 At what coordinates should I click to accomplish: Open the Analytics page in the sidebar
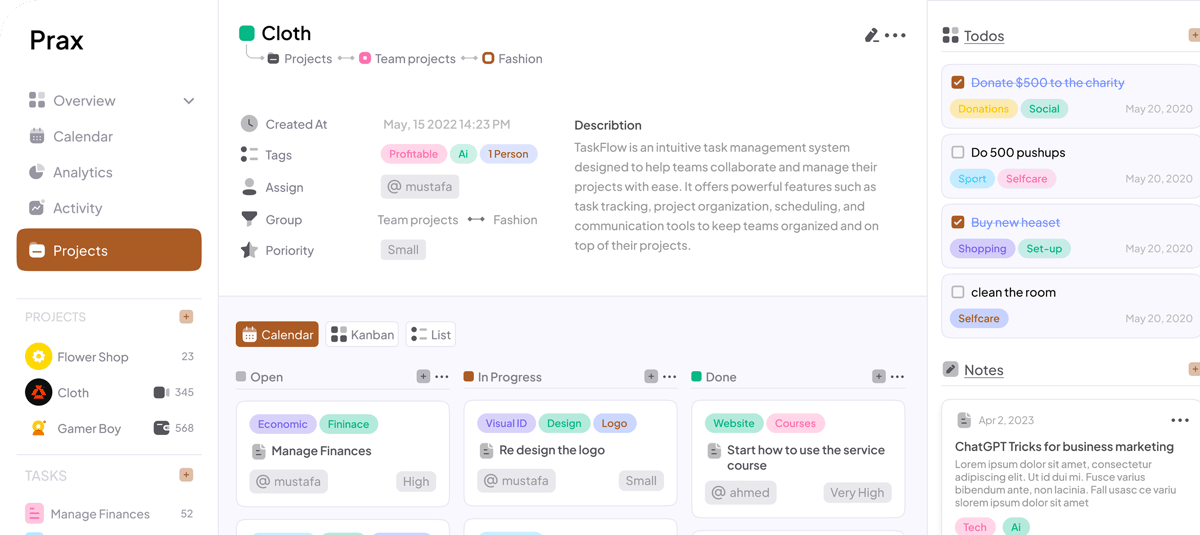82,172
